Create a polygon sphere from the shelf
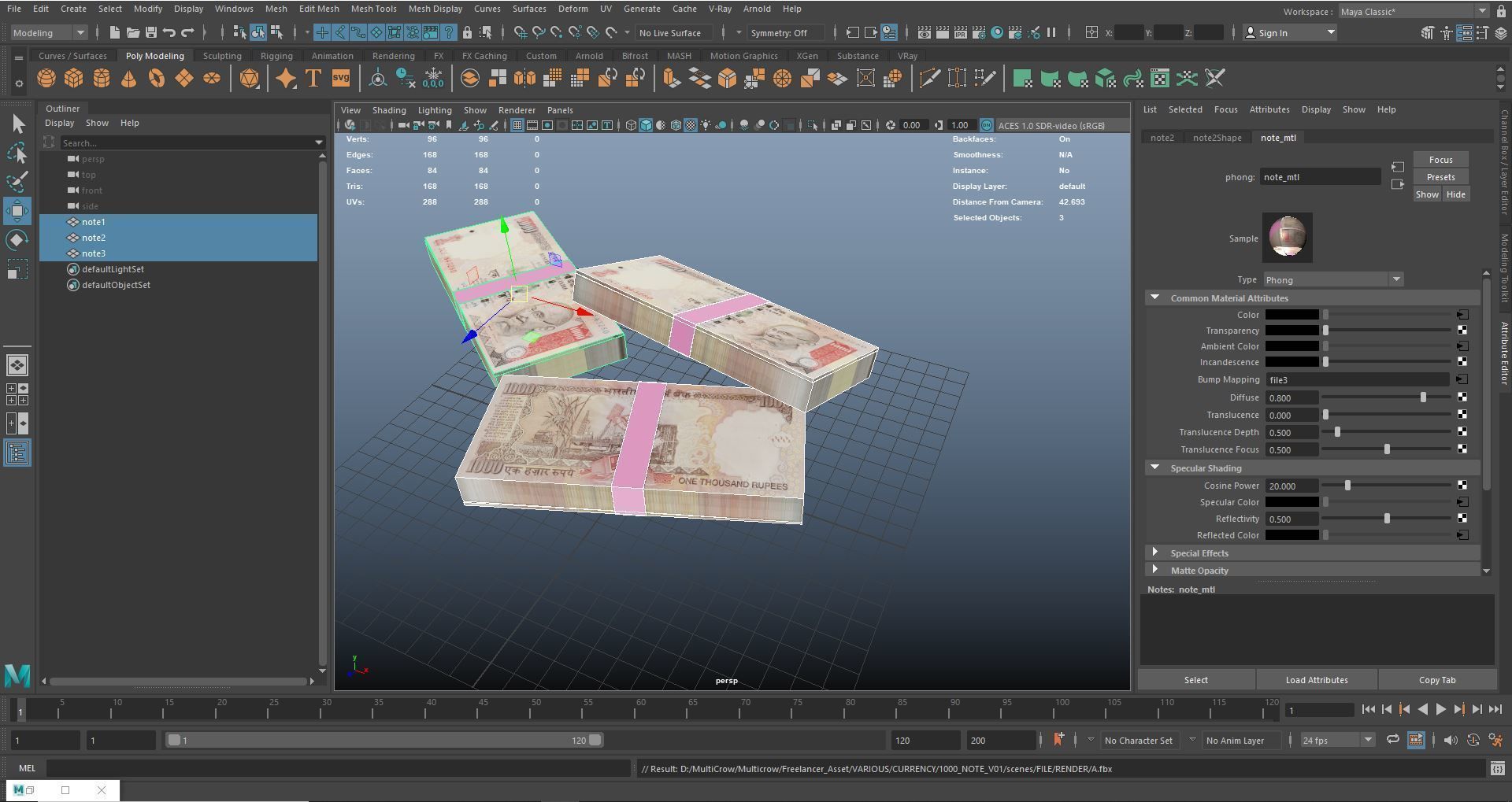 point(46,79)
